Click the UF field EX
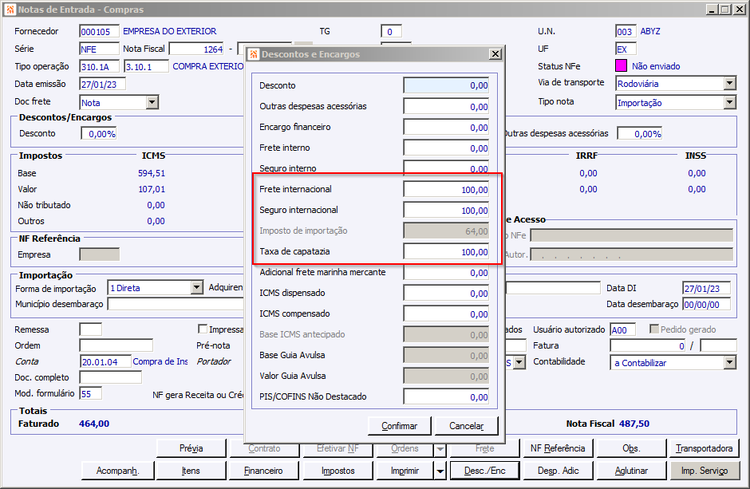Image resolution: width=750 pixels, height=489 pixels. tap(626, 49)
